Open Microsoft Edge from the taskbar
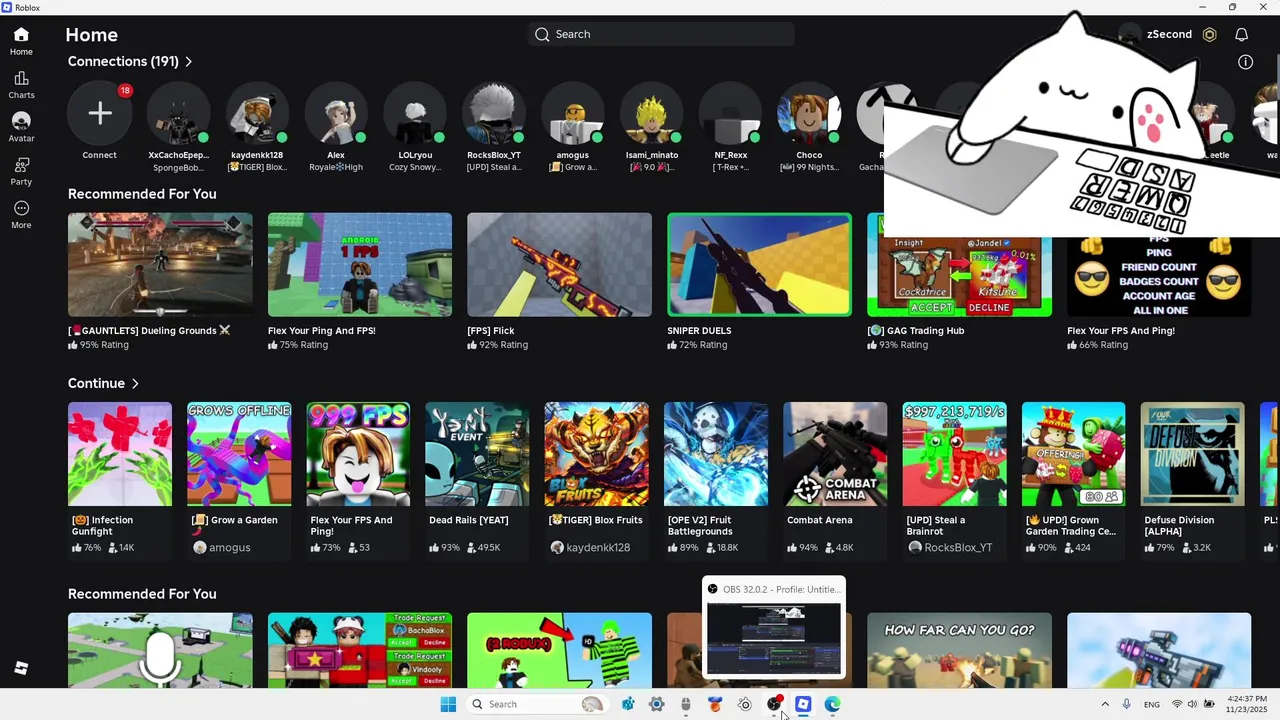 click(x=832, y=704)
